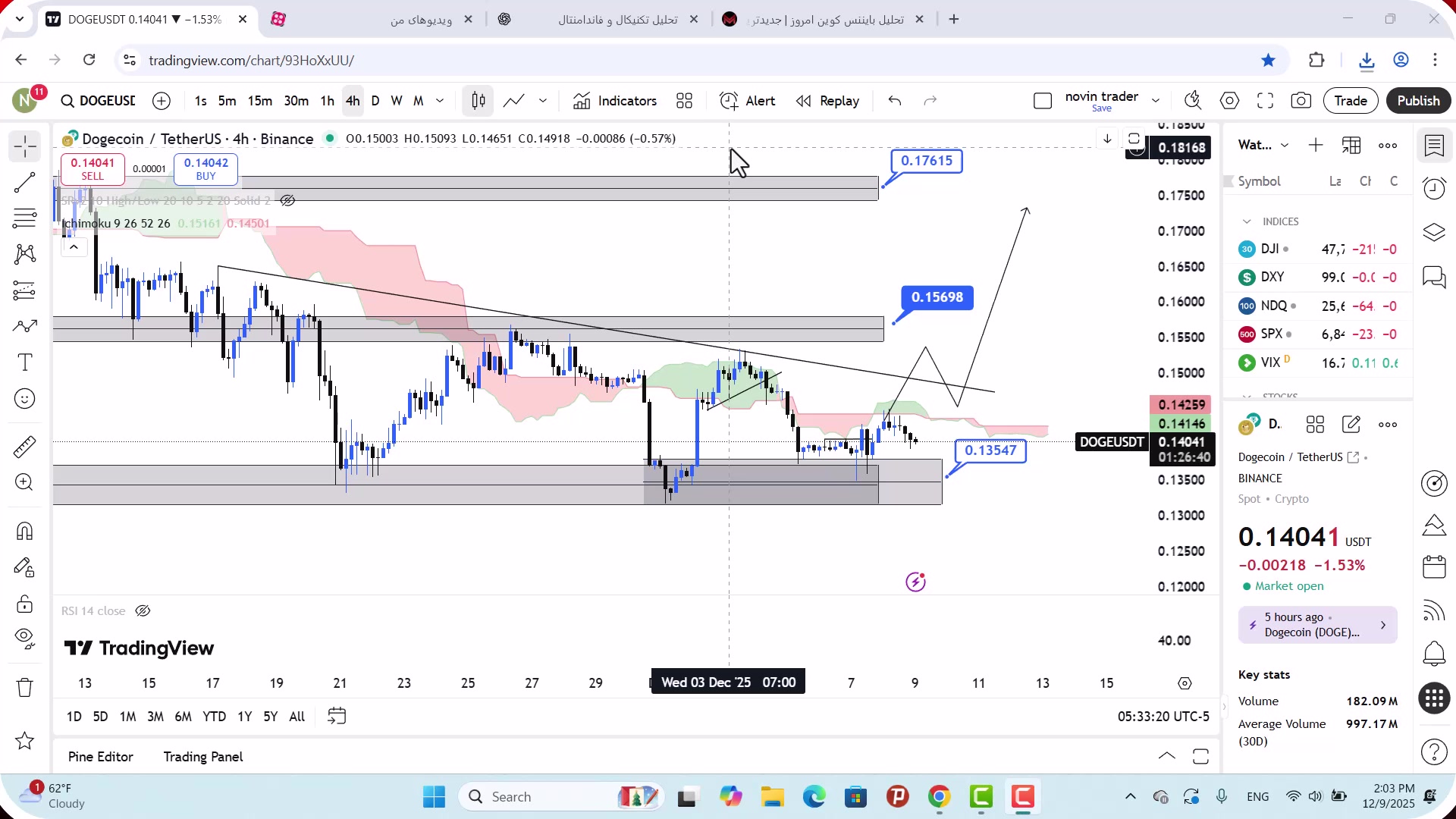Add symbol to compare with plus icon

pos(162,101)
